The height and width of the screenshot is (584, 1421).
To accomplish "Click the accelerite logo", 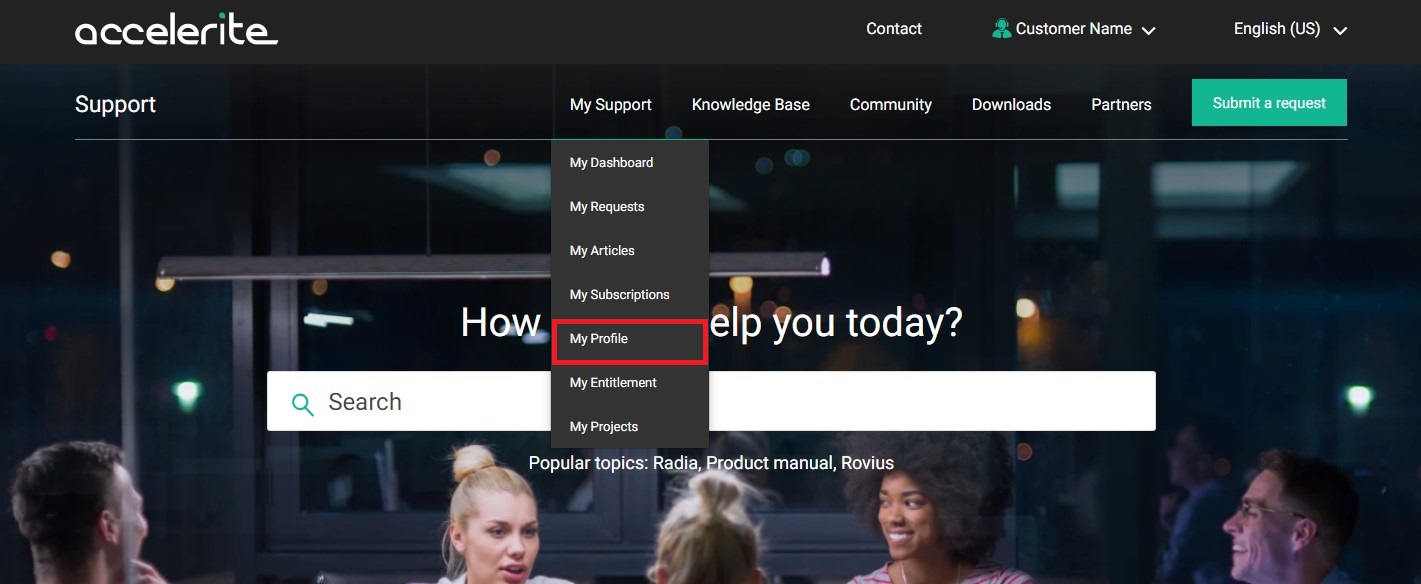I will click(x=176, y=30).
